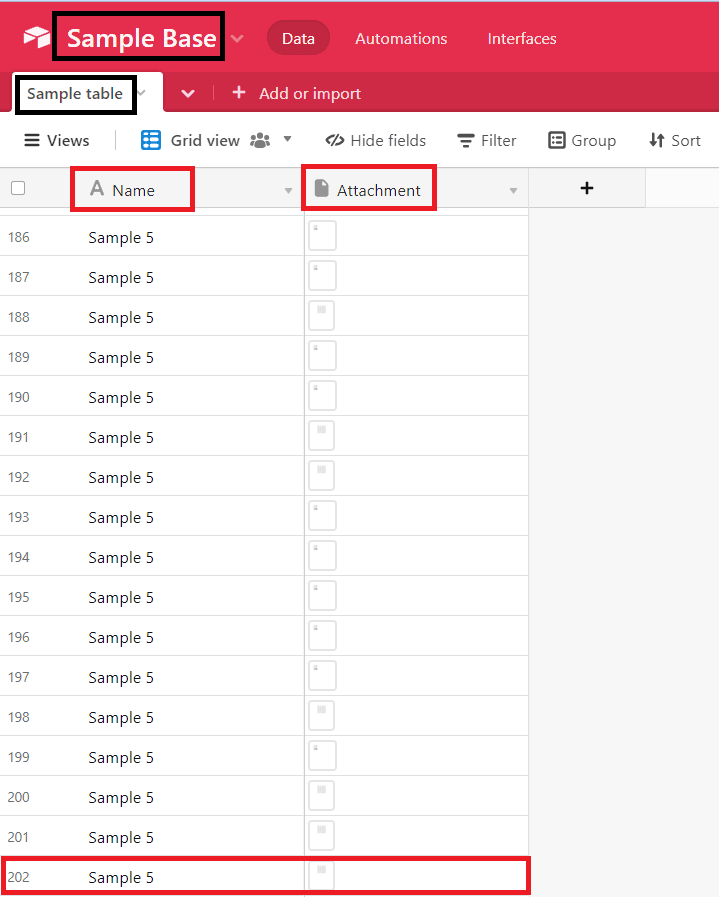Switch to the Interfaces tab

click(522, 38)
